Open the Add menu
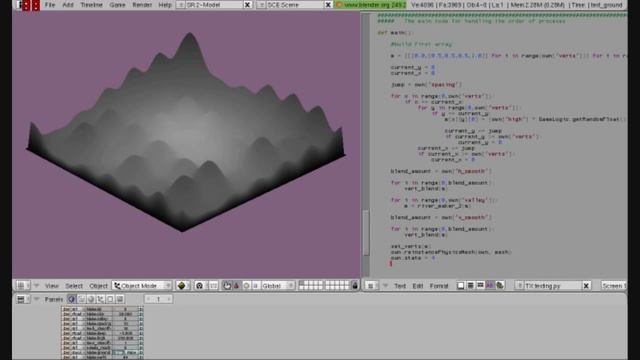640x360 pixels. [68, 5]
